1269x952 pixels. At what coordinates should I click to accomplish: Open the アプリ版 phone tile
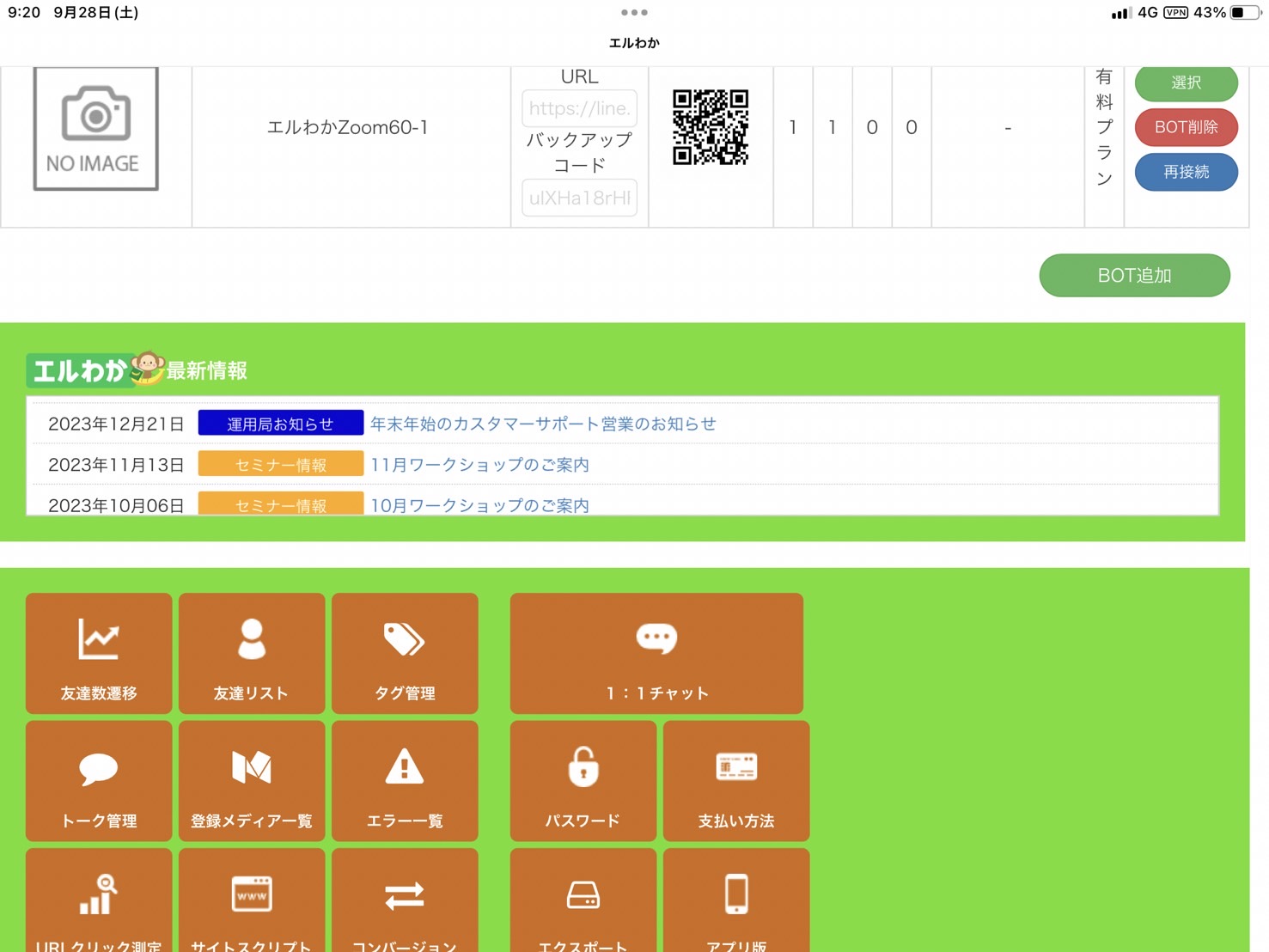[x=736, y=900]
